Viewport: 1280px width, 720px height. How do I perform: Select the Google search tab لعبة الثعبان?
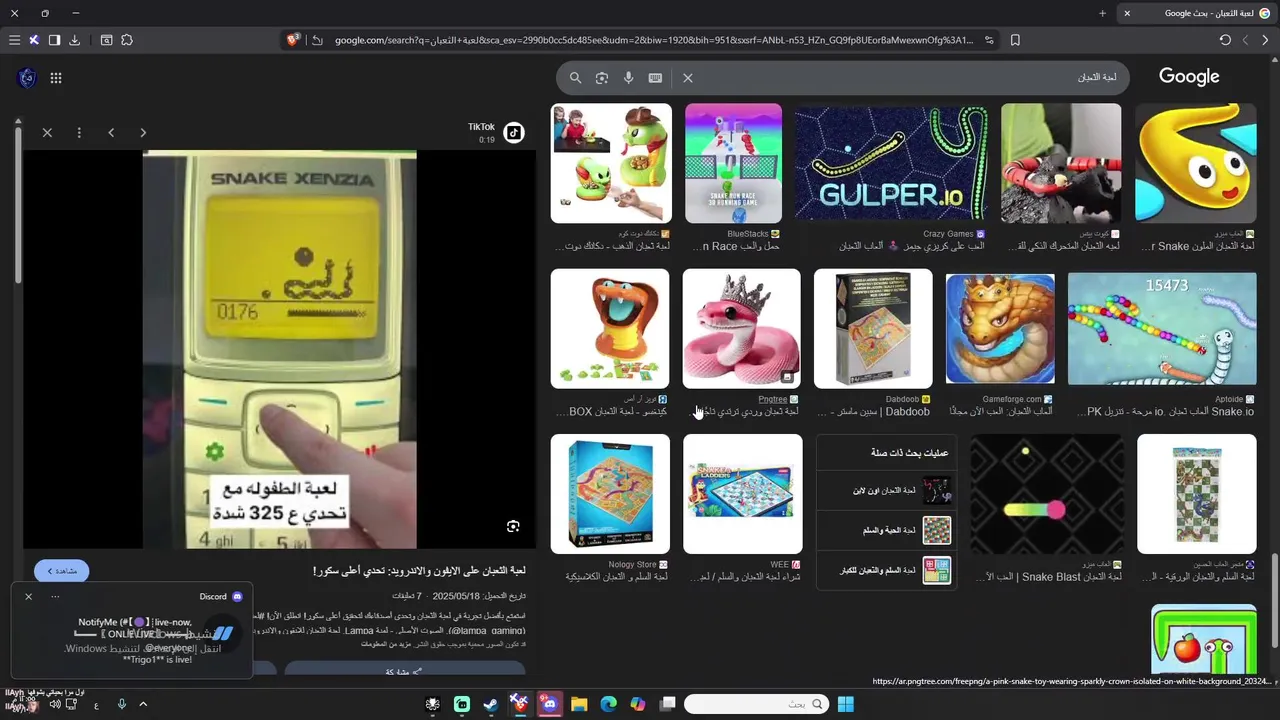[1196, 13]
